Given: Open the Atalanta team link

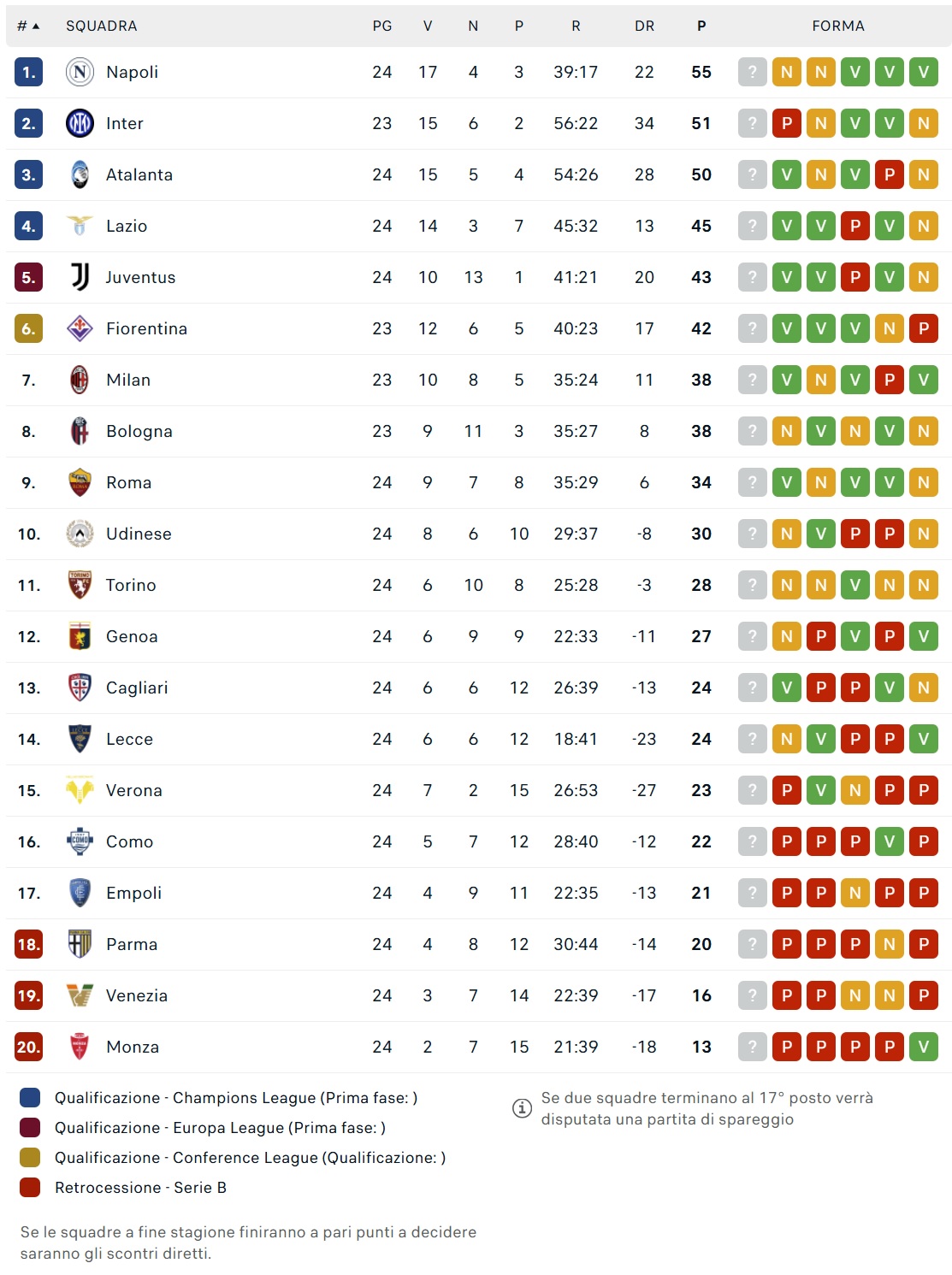Looking at the screenshot, I should tap(139, 174).
